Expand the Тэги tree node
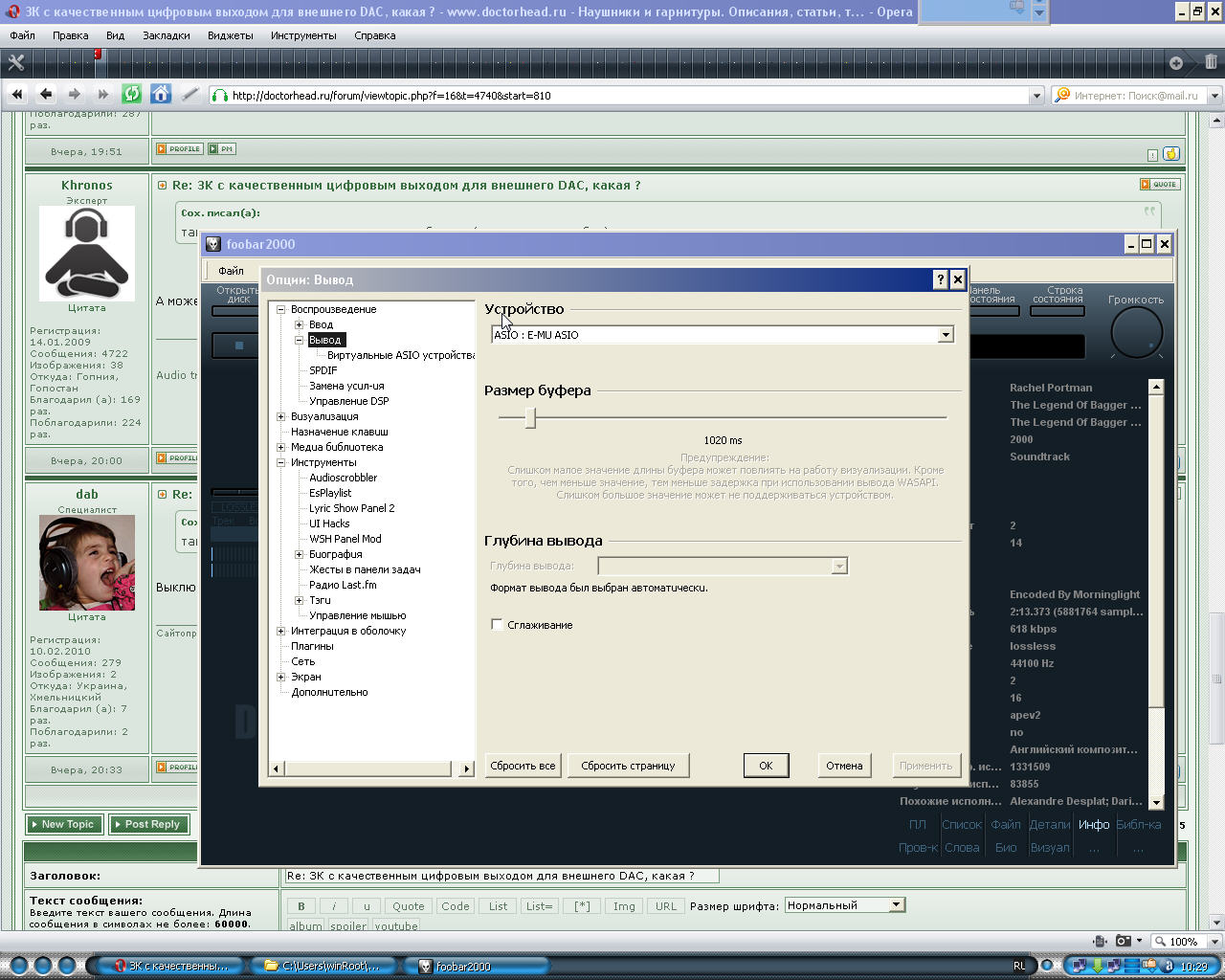The height and width of the screenshot is (980, 1225). (x=299, y=600)
